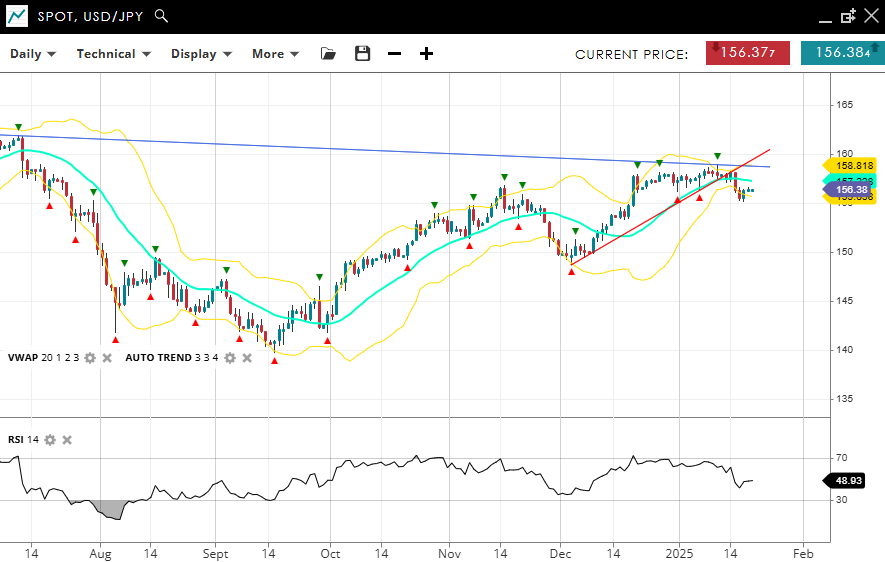Viewport: 885px width, 562px height.
Task: Open the Display dropdown menu
Action: click(201, 54)
